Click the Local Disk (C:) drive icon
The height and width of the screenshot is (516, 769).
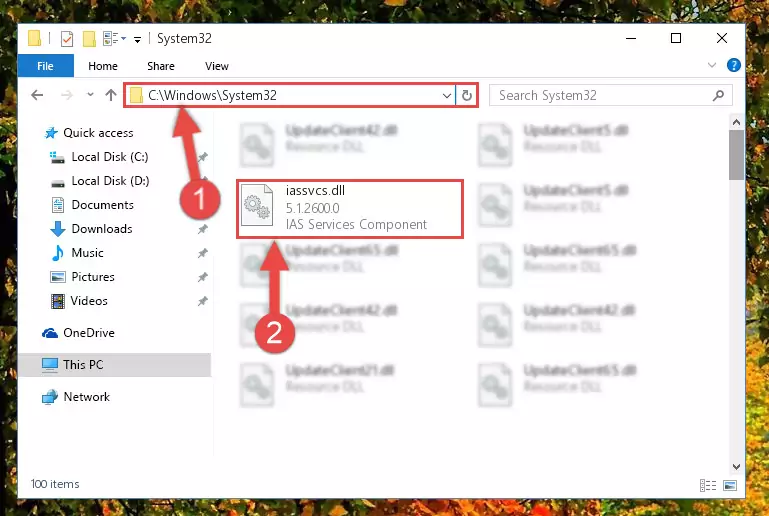click(57, 157)
